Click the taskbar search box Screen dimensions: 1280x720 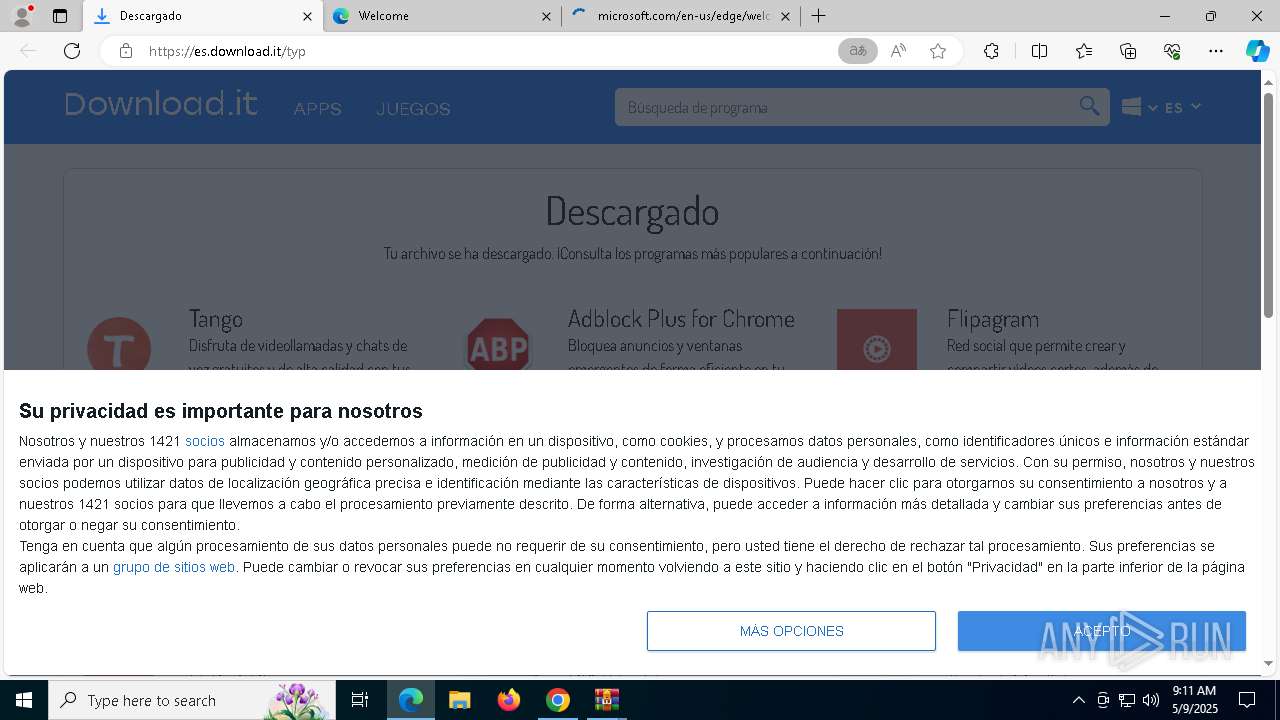pos(192,700)
